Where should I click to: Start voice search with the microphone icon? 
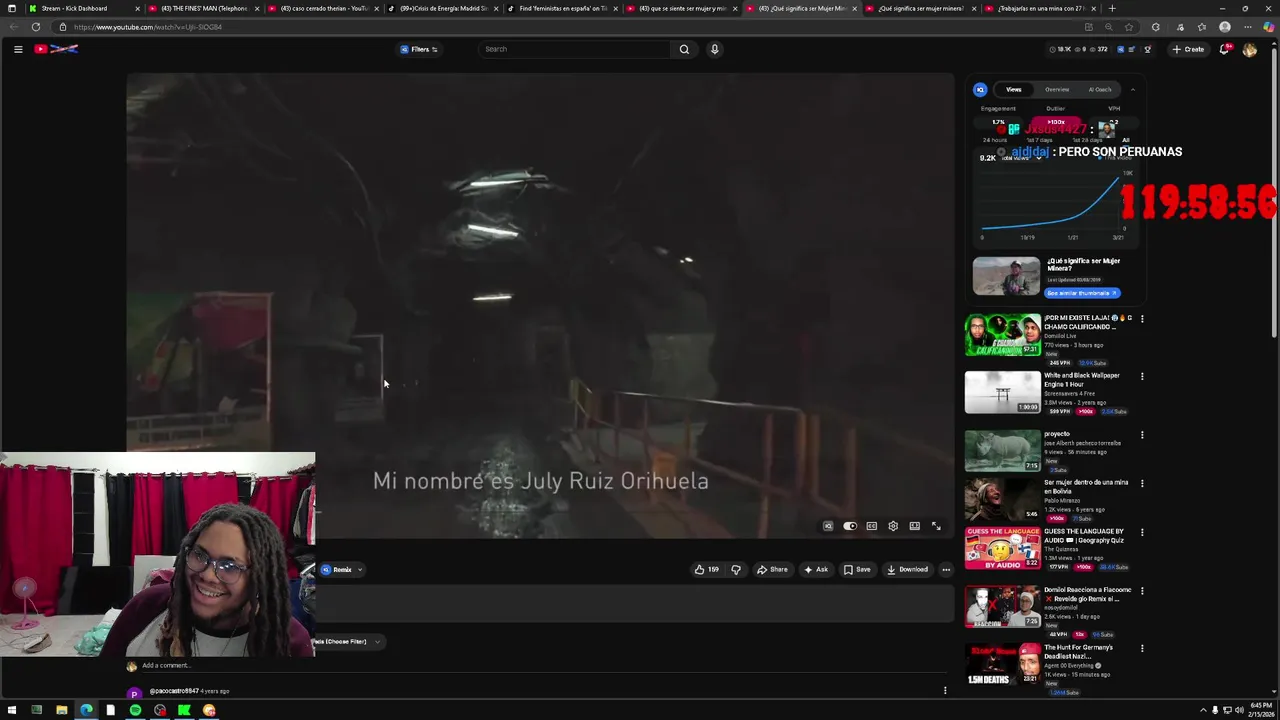pyautogui.click(x=714, y=49)
